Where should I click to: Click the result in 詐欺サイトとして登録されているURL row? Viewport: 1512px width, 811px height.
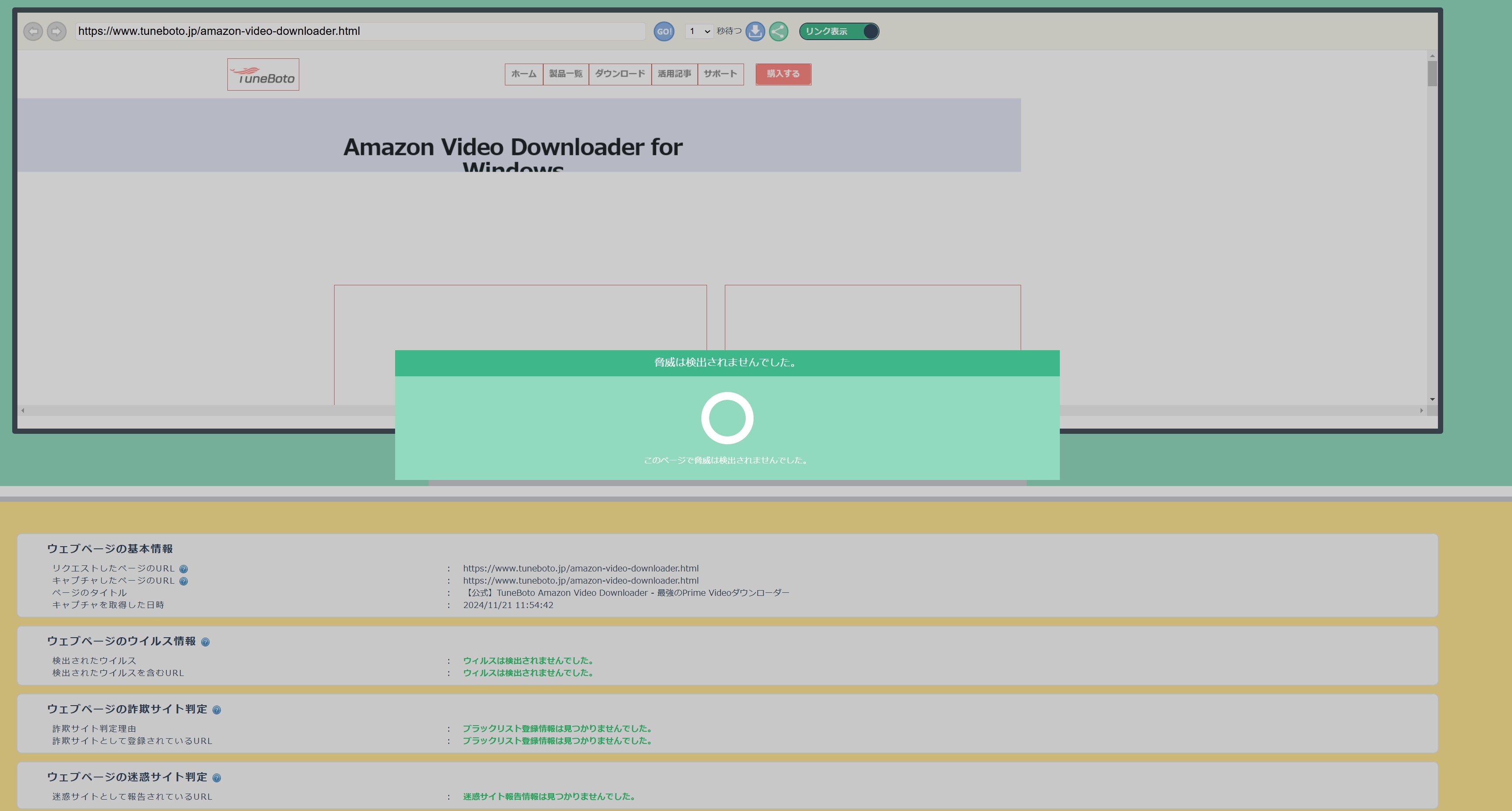coord(558,741)
